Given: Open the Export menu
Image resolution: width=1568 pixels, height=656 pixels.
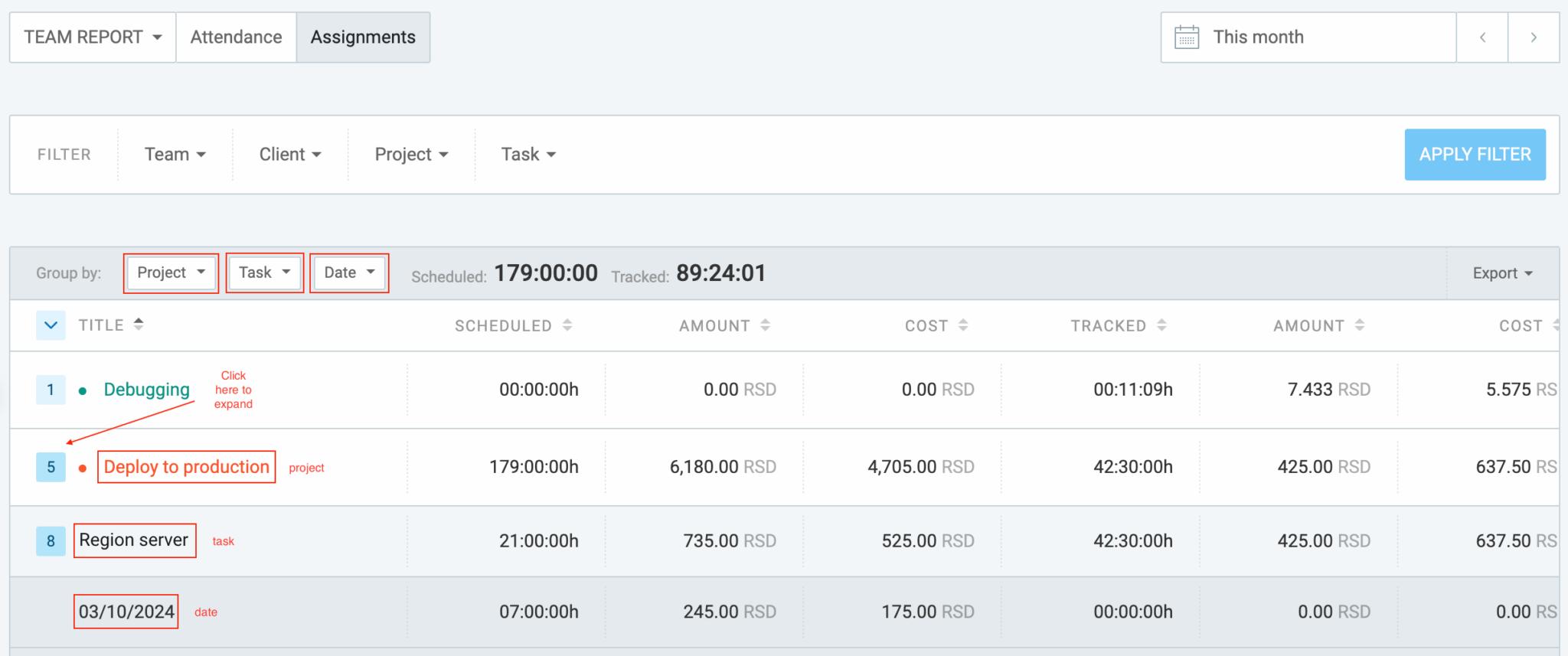Looking at the screenshot, I should click(1502, 273).
